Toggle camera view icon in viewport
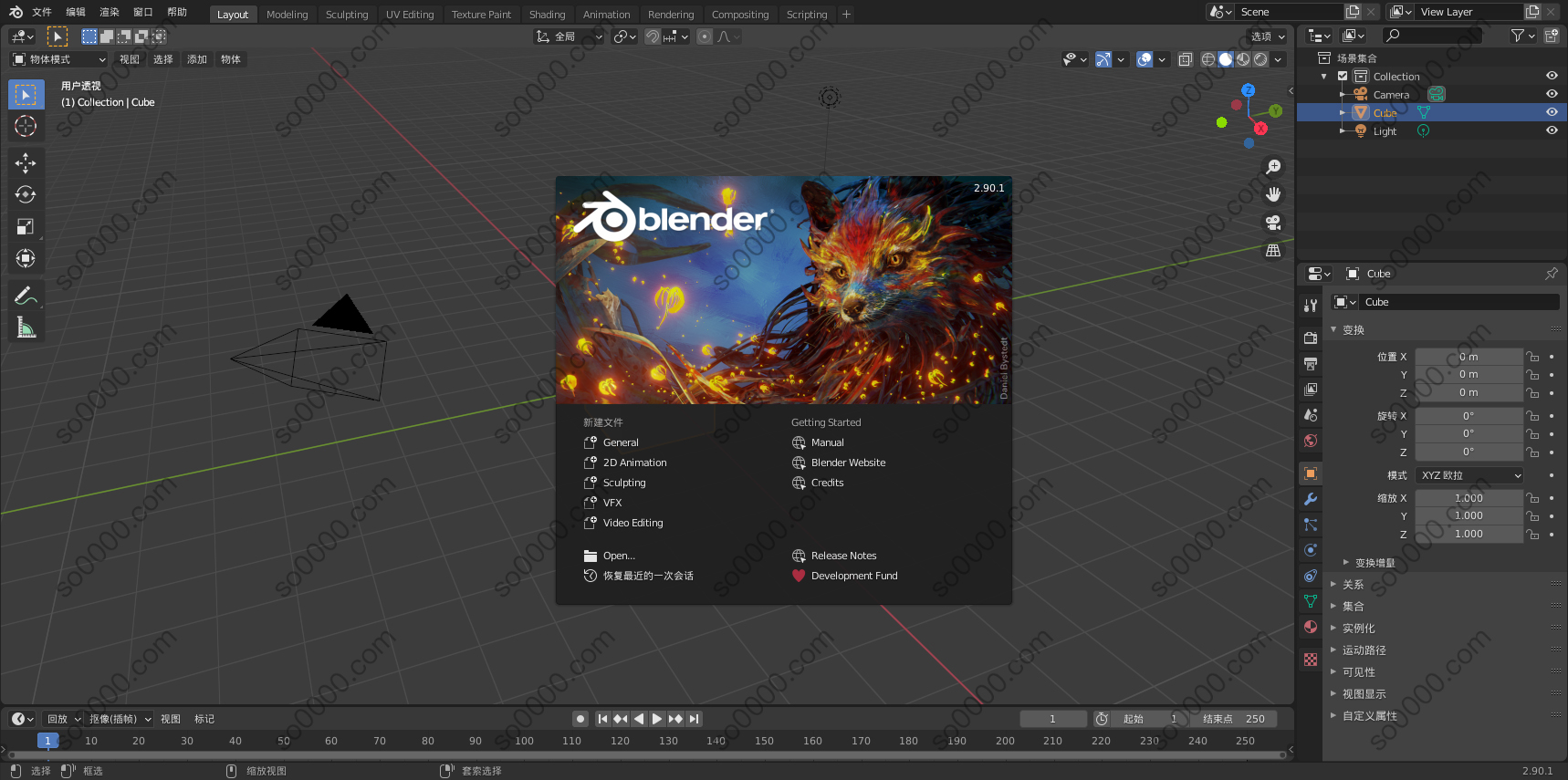Screen dimensions: 1568x780 click(x=1273, y=223)
